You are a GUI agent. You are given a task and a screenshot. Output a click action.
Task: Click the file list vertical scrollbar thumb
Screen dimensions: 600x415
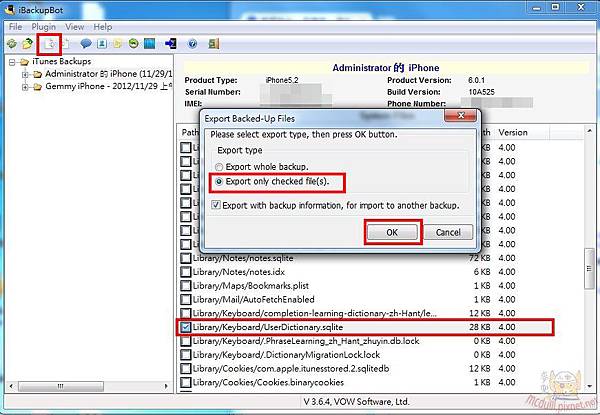(x=589, y=269)
